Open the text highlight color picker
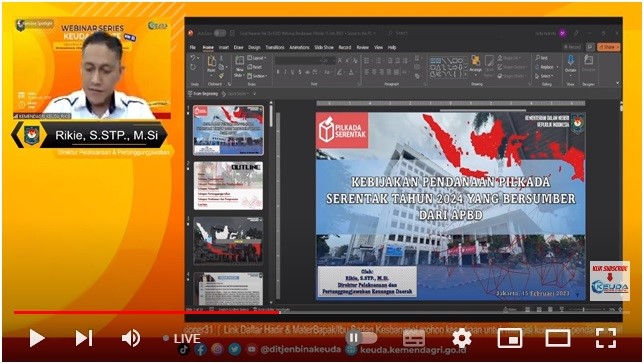The width and height of the screenshot is (644, 363). 340,72
